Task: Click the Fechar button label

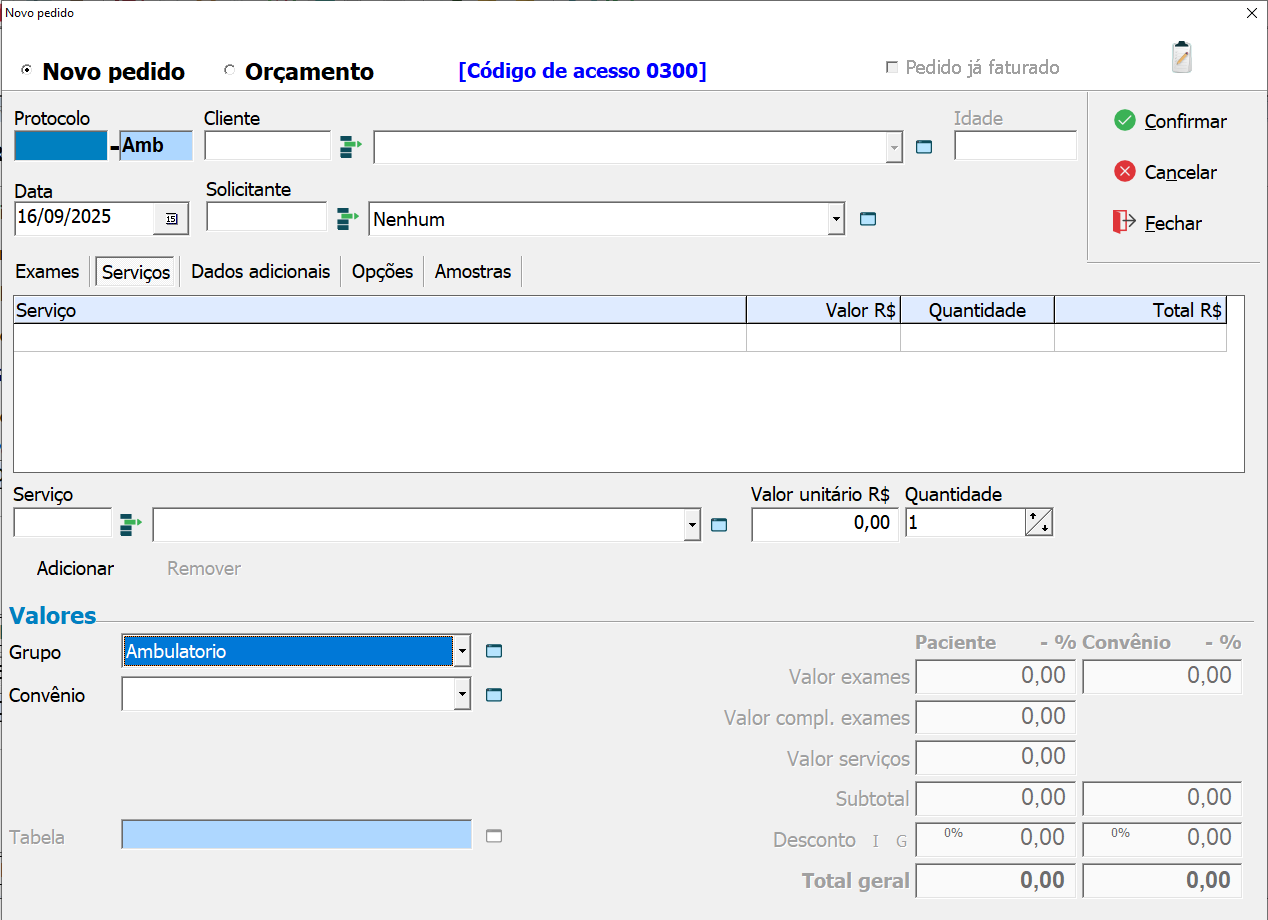Action: tap(1173, 223)
